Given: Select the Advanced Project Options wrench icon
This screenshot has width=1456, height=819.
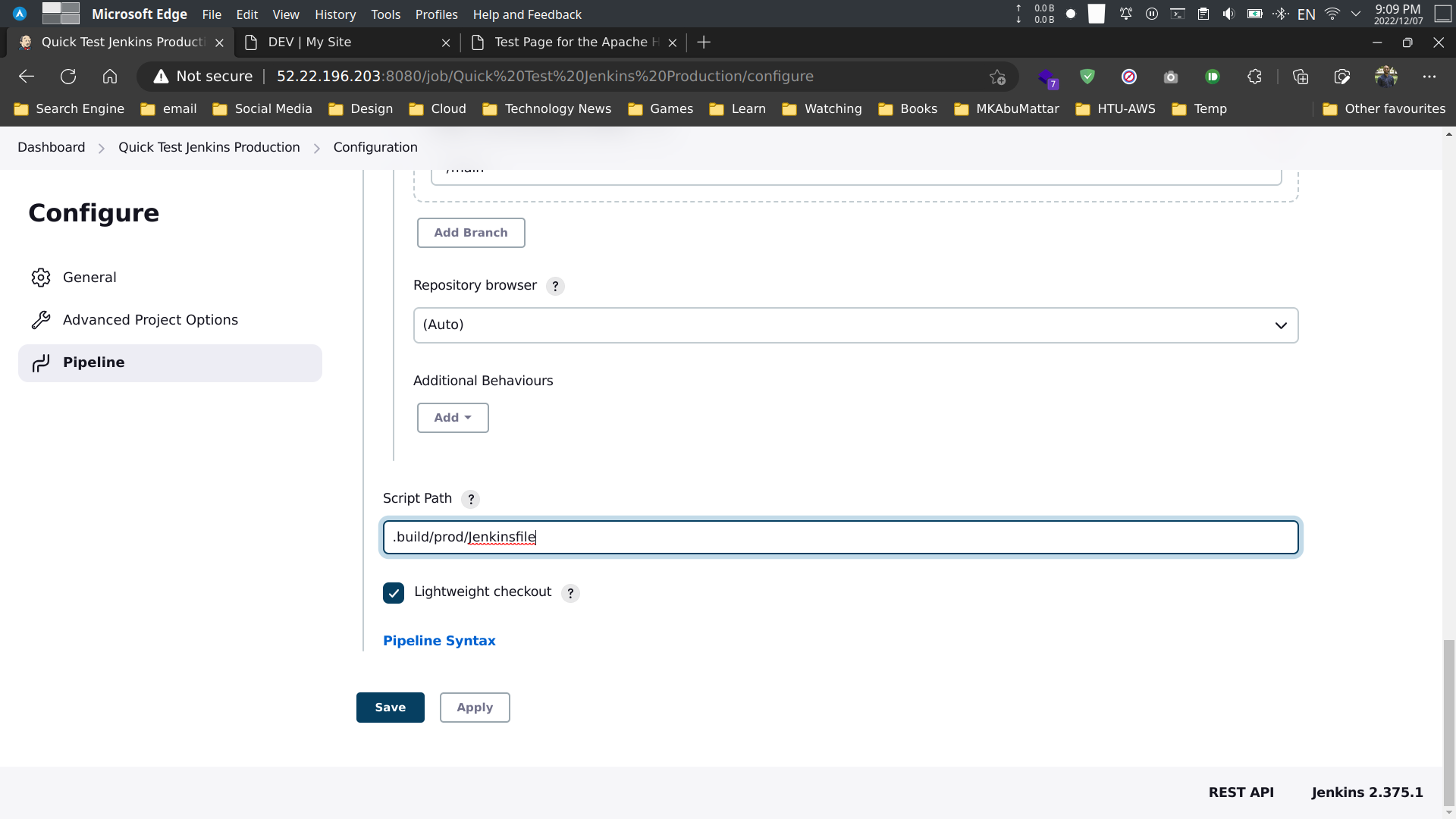Looking at the screenshot, I should tap(41, 319).
